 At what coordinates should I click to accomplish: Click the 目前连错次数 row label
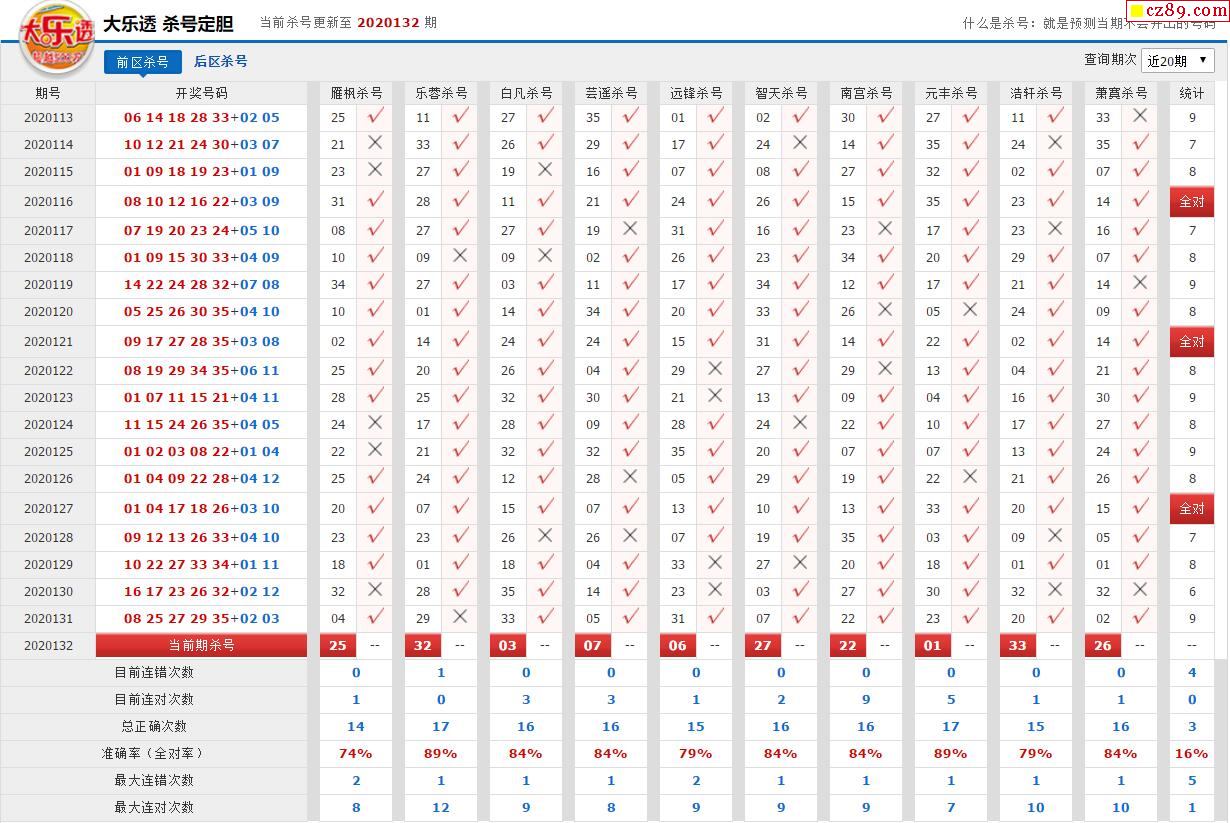(154, 673)
